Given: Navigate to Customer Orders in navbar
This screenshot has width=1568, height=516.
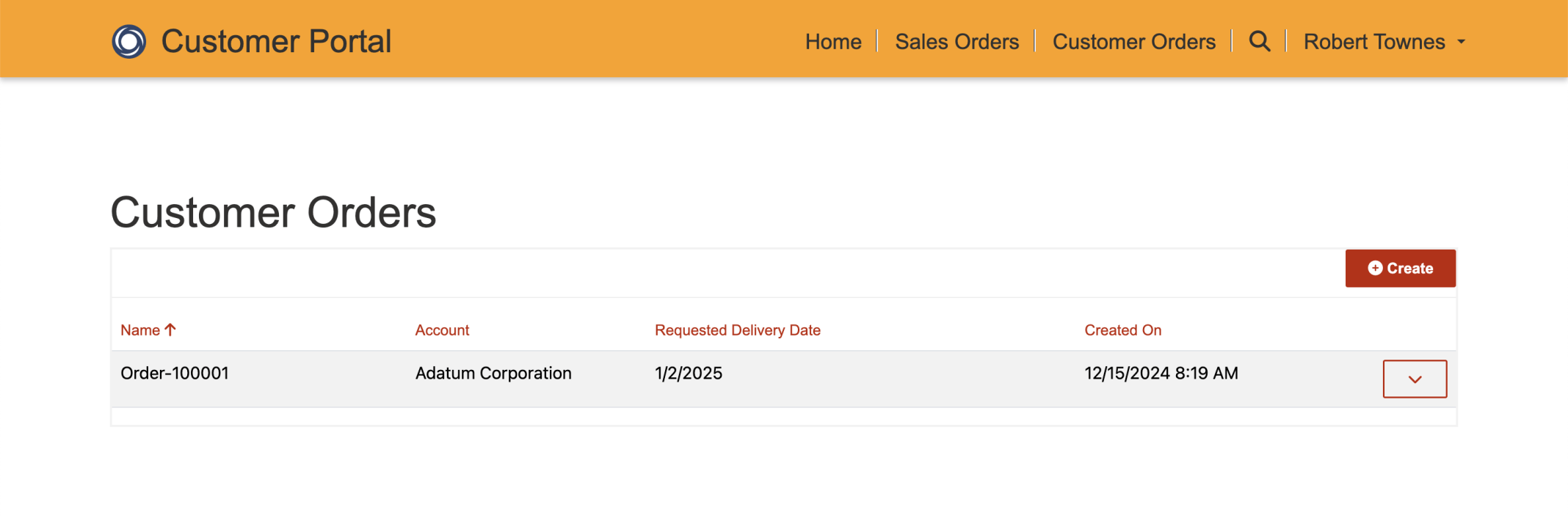Looking at the screenshot, I should 1133,42.
